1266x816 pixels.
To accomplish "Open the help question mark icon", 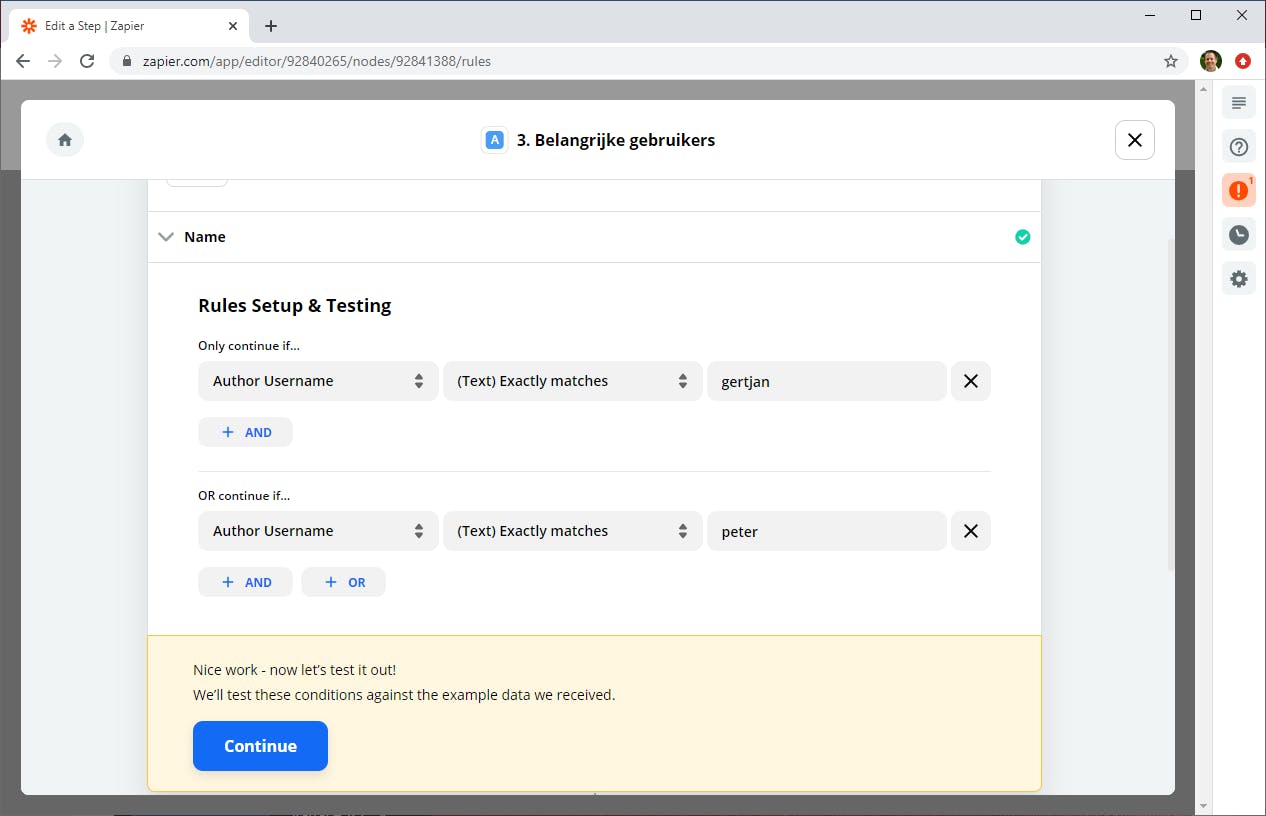I will (1239, 148).
